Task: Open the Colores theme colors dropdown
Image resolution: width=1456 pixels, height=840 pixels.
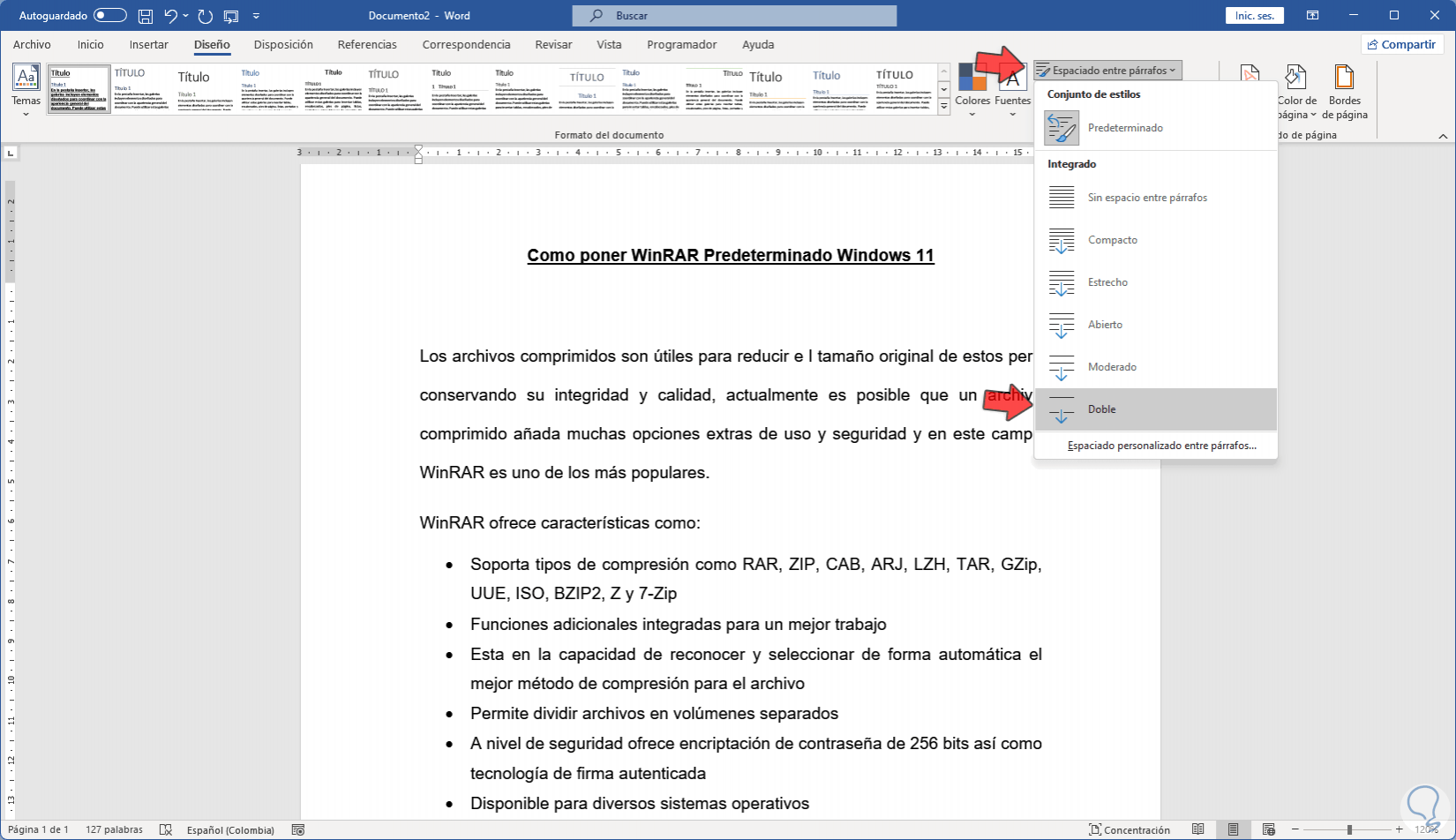Action: click(972, 91)
